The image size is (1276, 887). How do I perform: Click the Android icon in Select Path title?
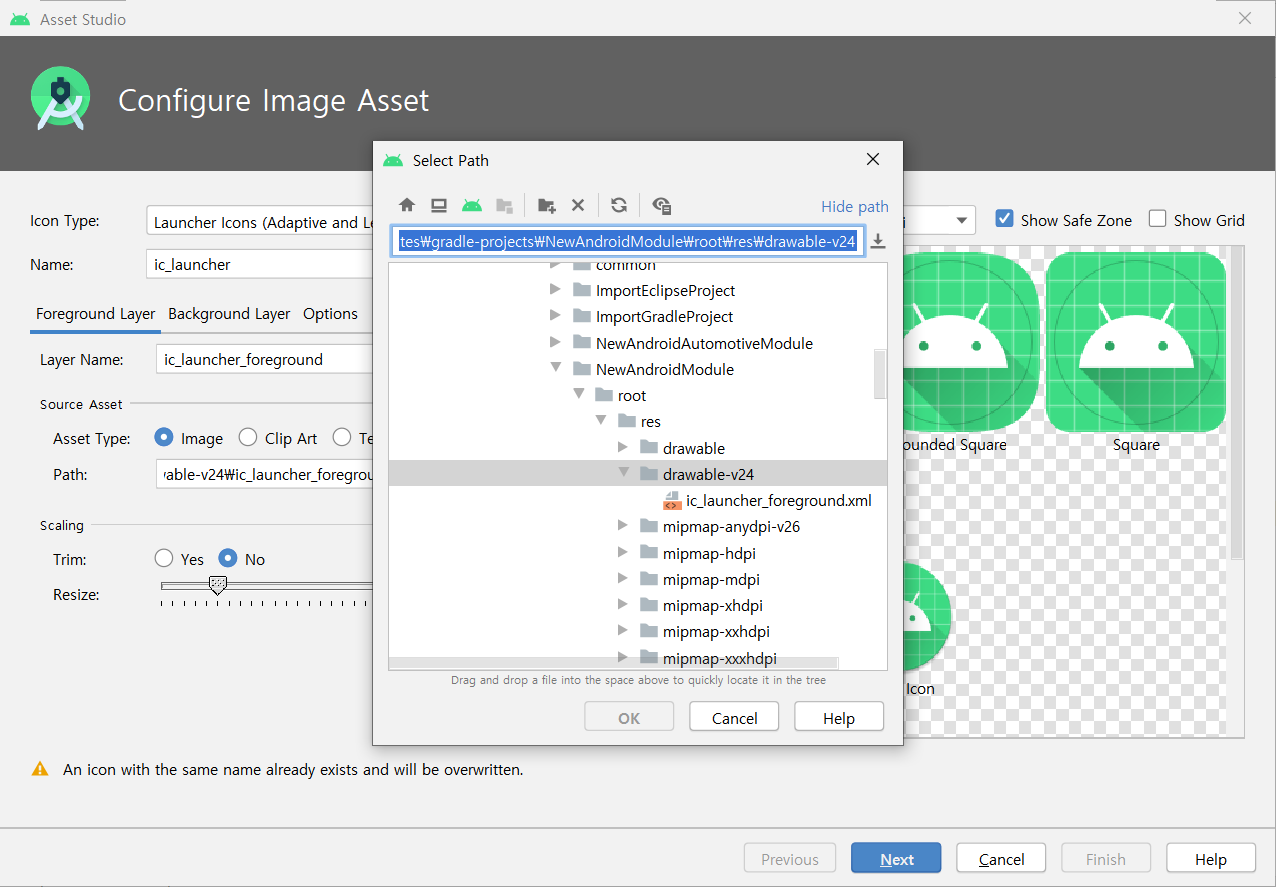pyautogui.click(x=393, y=160)
